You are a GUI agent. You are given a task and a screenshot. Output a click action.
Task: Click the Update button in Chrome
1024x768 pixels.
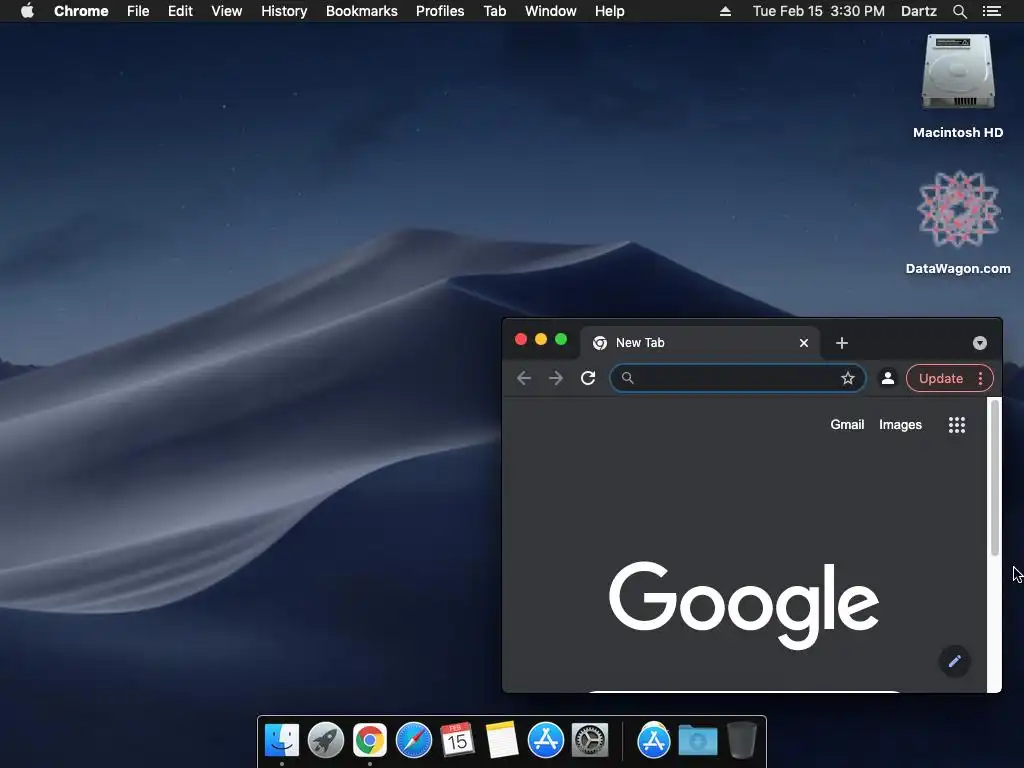pos(940,378)
